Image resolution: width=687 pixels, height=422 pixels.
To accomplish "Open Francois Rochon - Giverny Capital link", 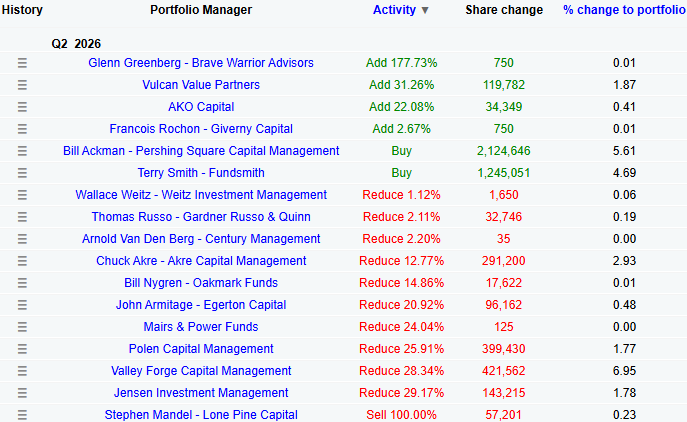I will click(201, 129).
